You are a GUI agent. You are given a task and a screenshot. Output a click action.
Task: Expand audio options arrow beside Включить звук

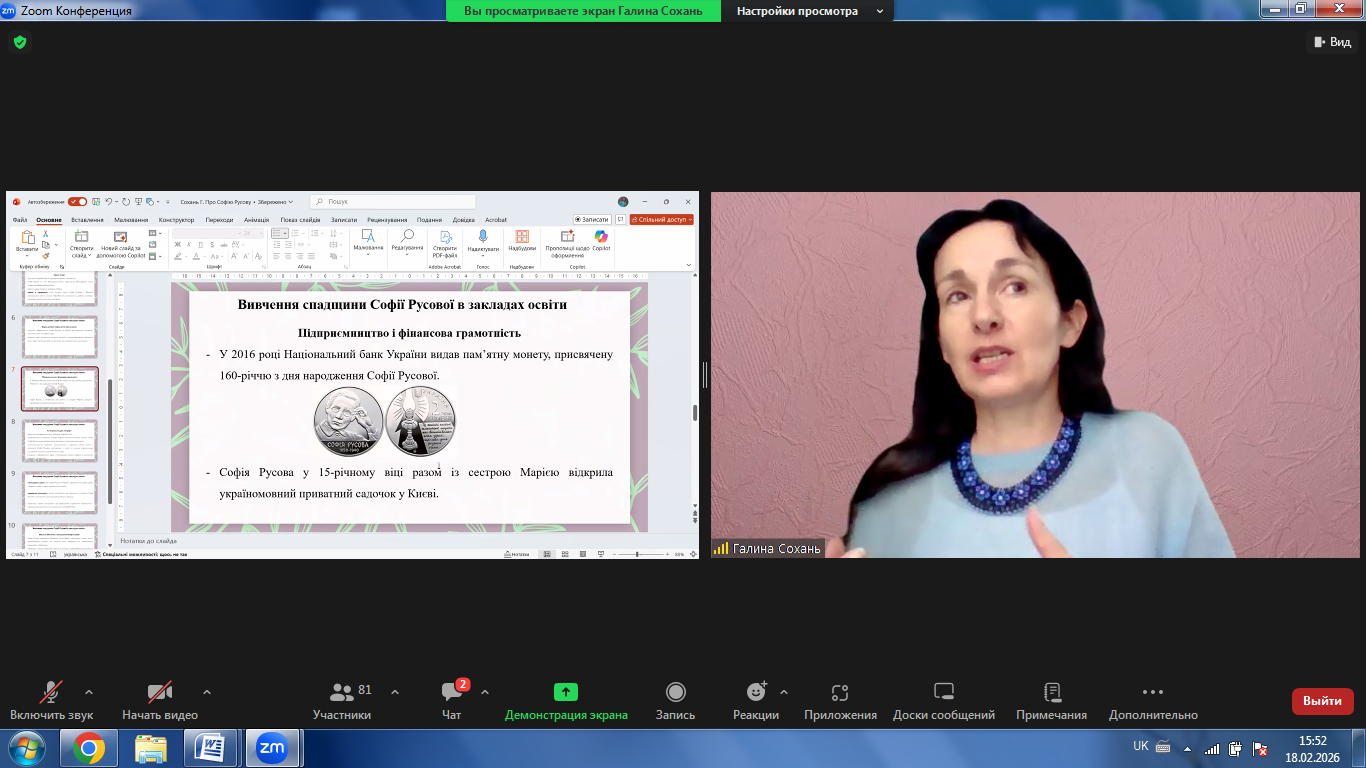tap(89, 692)
